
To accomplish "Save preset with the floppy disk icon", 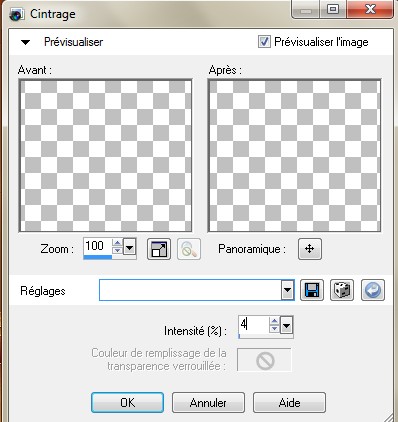I will point(312,290).
